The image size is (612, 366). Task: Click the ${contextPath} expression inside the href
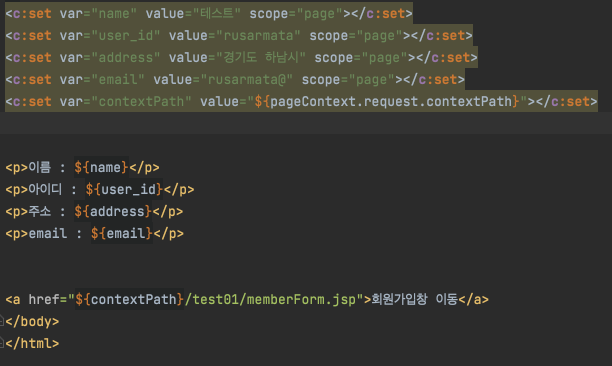pyautogui.click(x=130, y=299)
